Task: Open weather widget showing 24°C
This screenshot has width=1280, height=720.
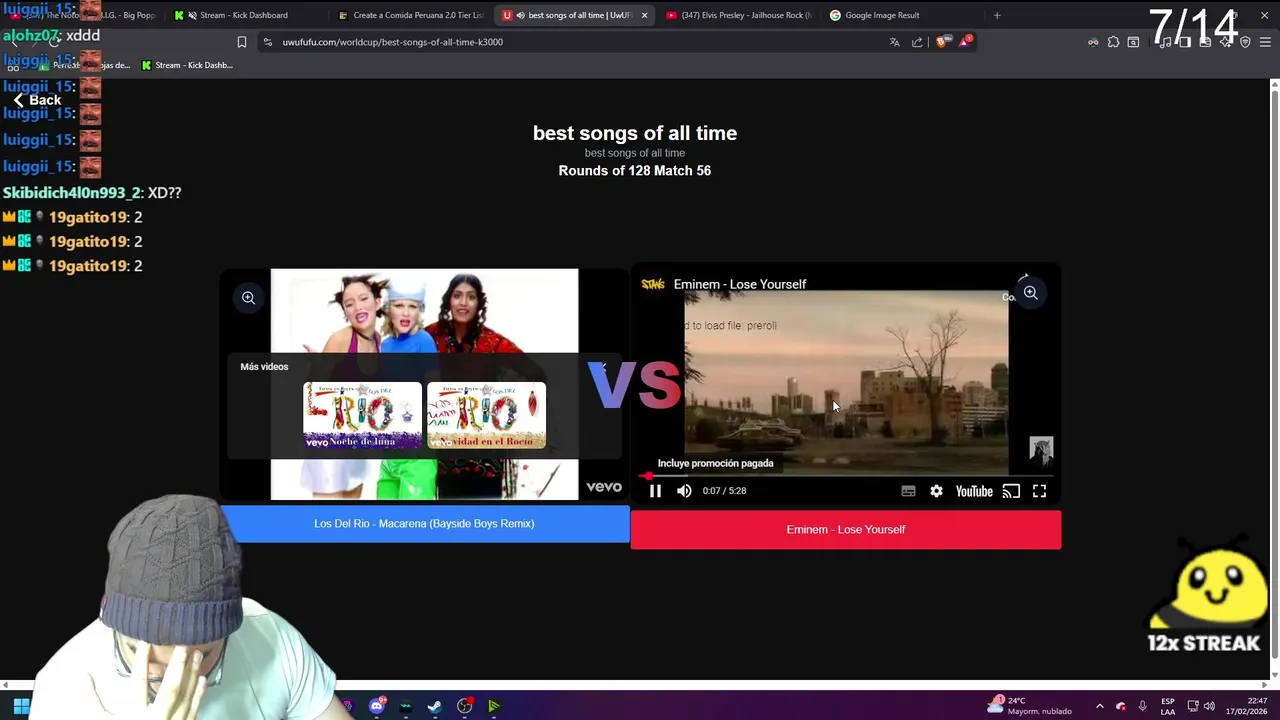Action: (x=1030, y=706)
